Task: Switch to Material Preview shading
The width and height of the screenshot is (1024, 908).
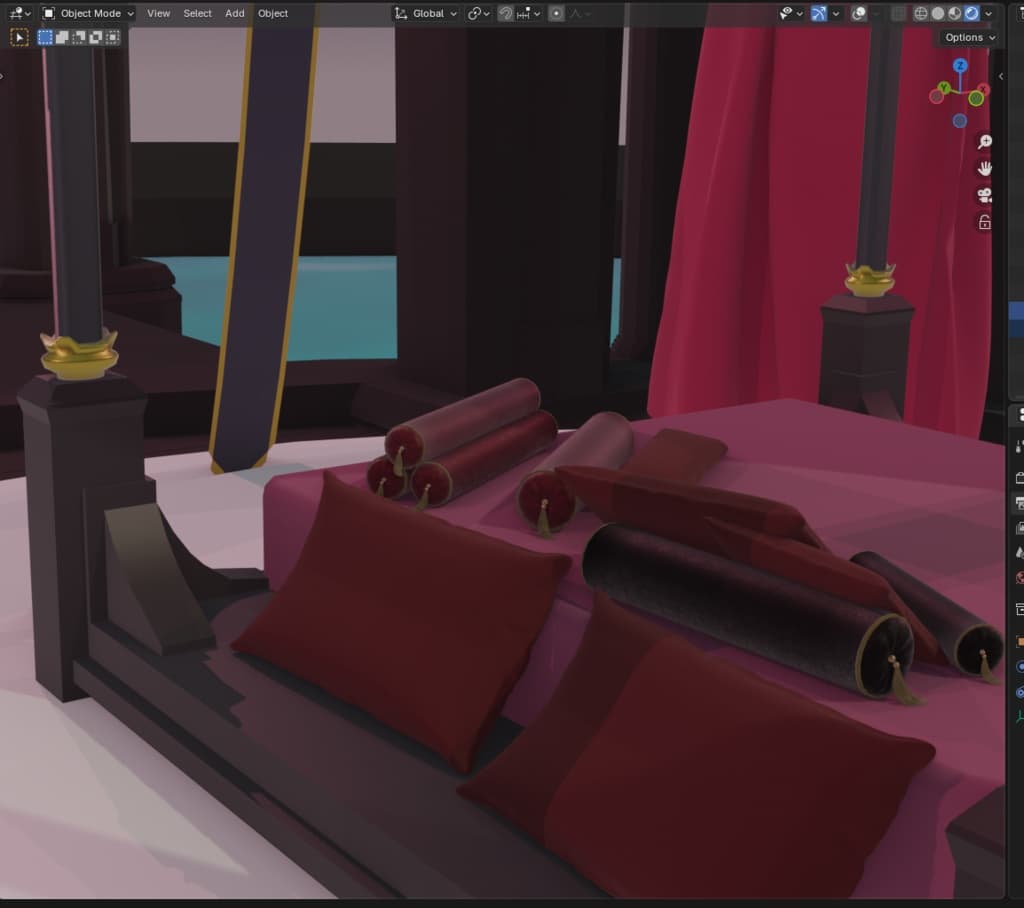Action: point(955,13)
